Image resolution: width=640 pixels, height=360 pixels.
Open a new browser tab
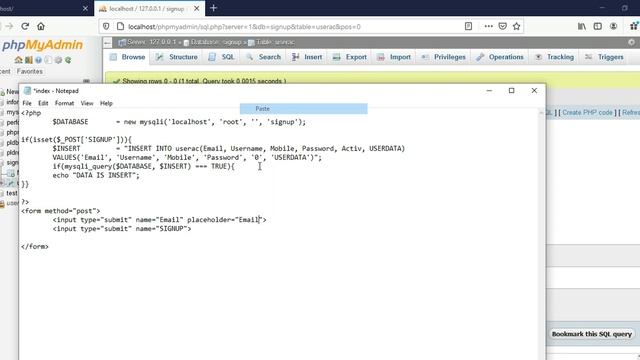point(213,8)
